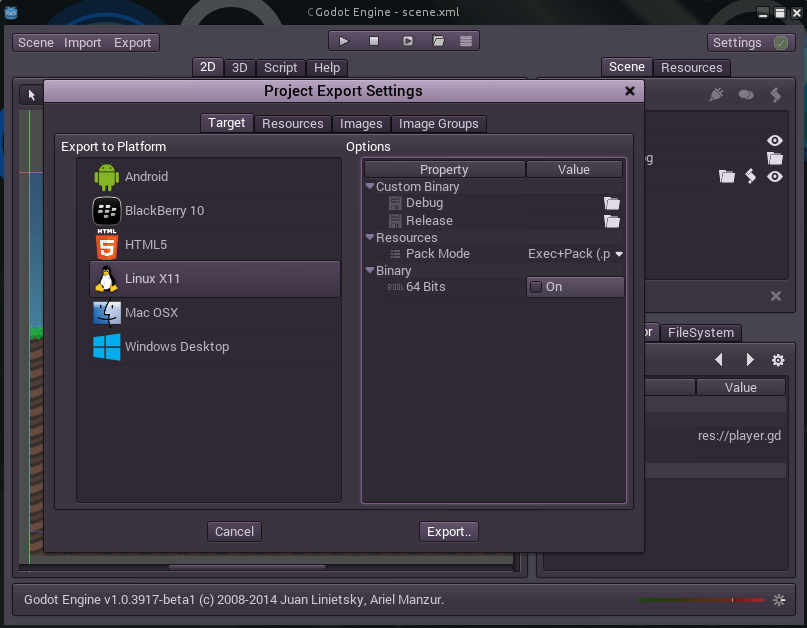The width and height of the screenshot is (807, 628).
Task: Select BlackBerry 10 platform
Action: tap(215, 211)
